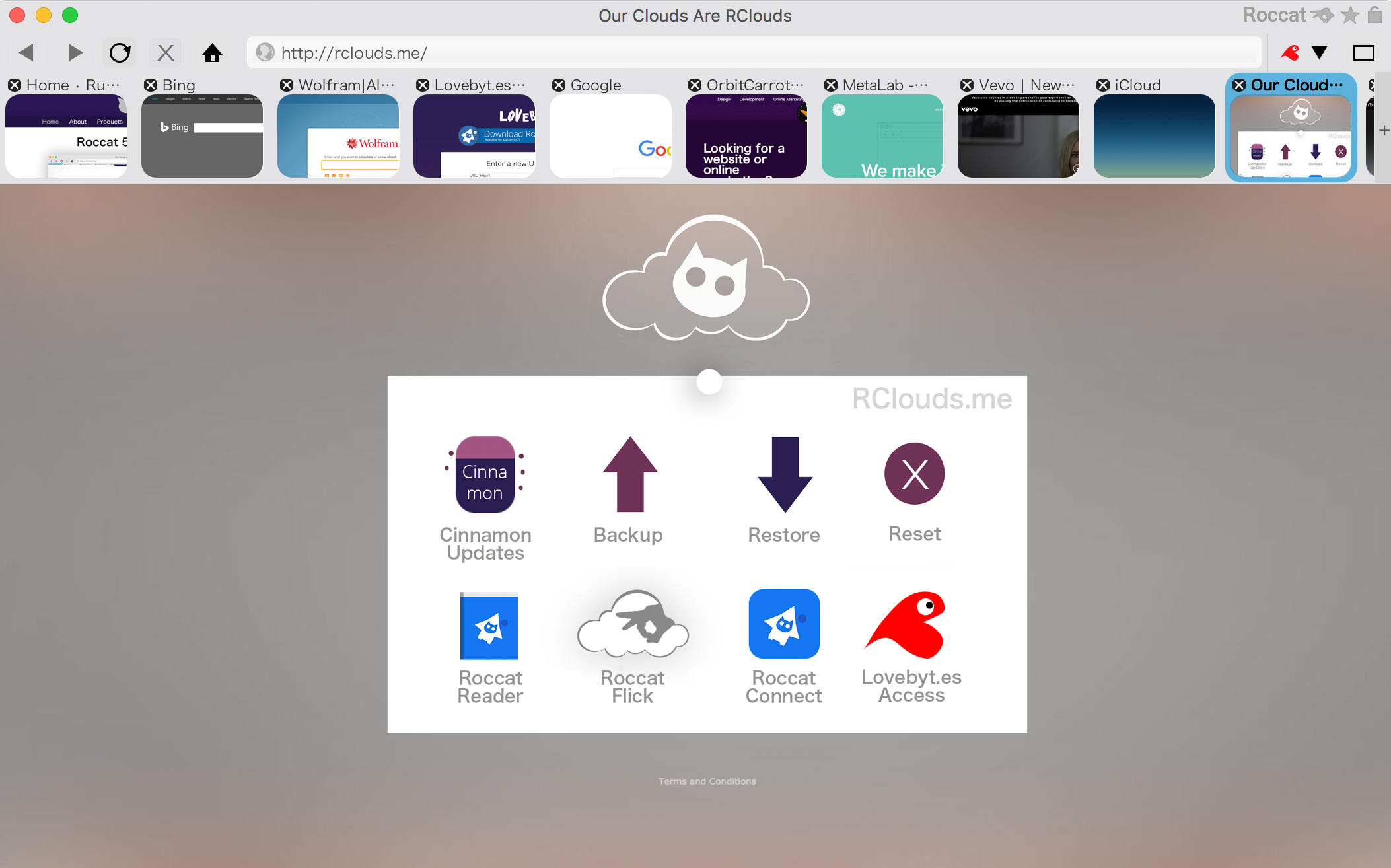Stop loading with the X toolbar button
The image size is (1391, 868).
pyautogui.click(x=166, y=52)
